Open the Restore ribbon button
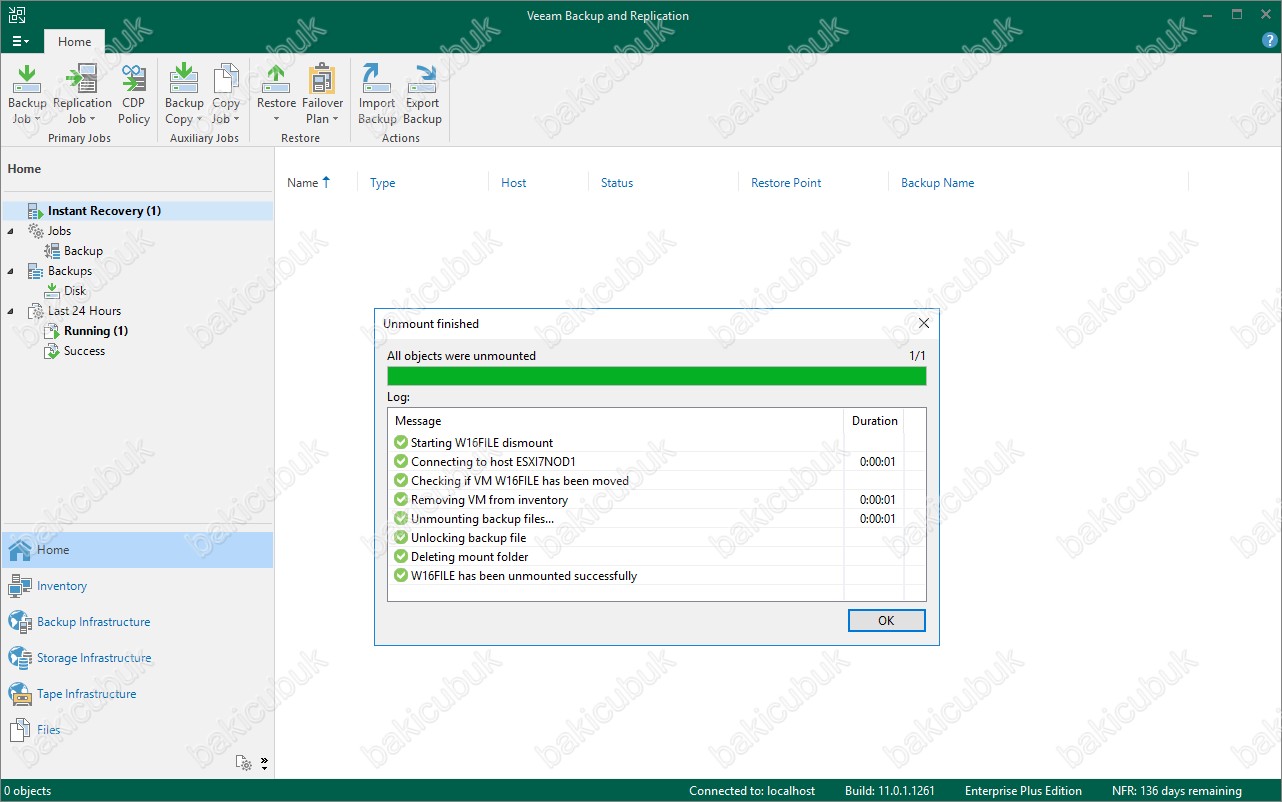Screen dimensions: 1282x802 point(276,95)
